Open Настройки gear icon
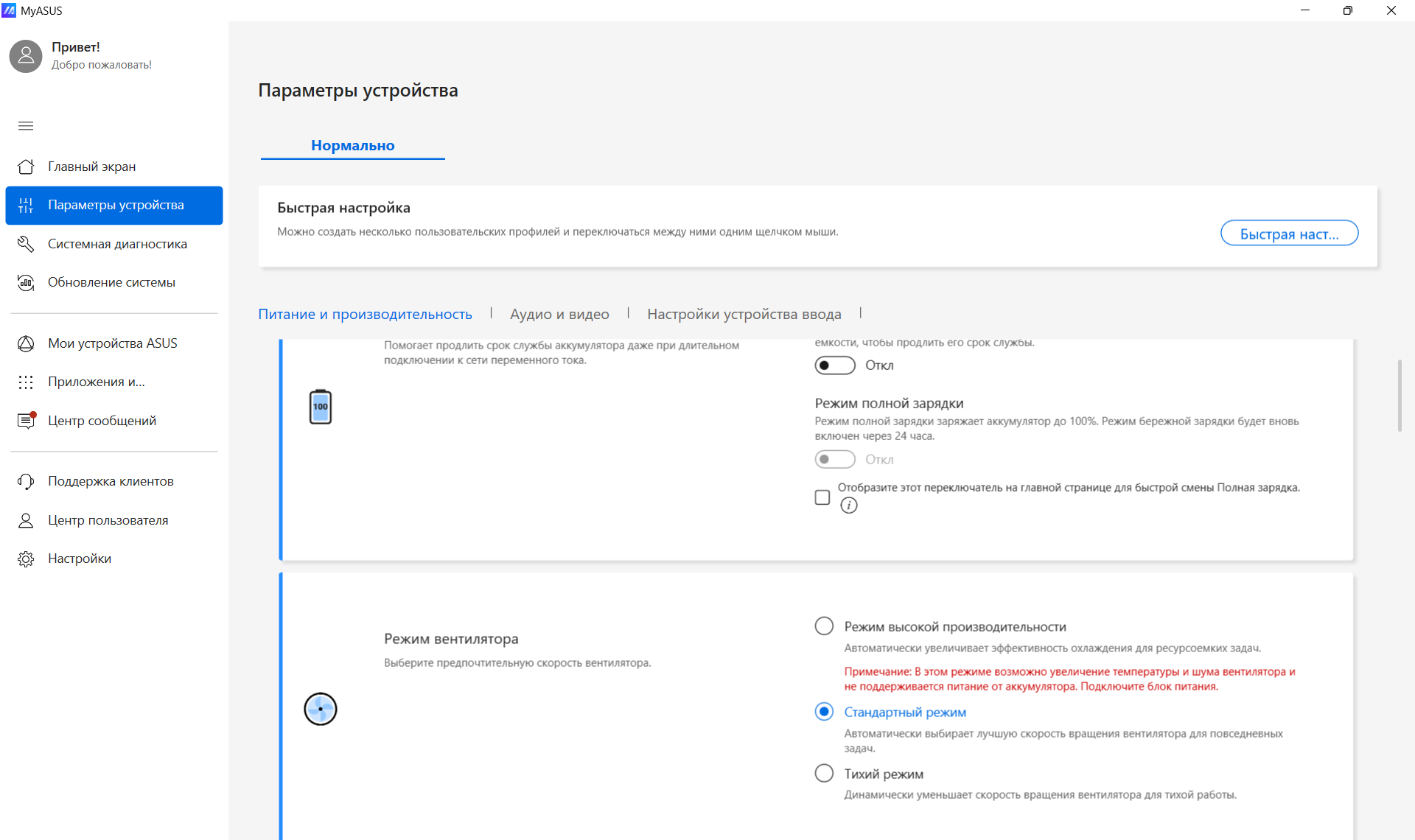 (26, 559)
